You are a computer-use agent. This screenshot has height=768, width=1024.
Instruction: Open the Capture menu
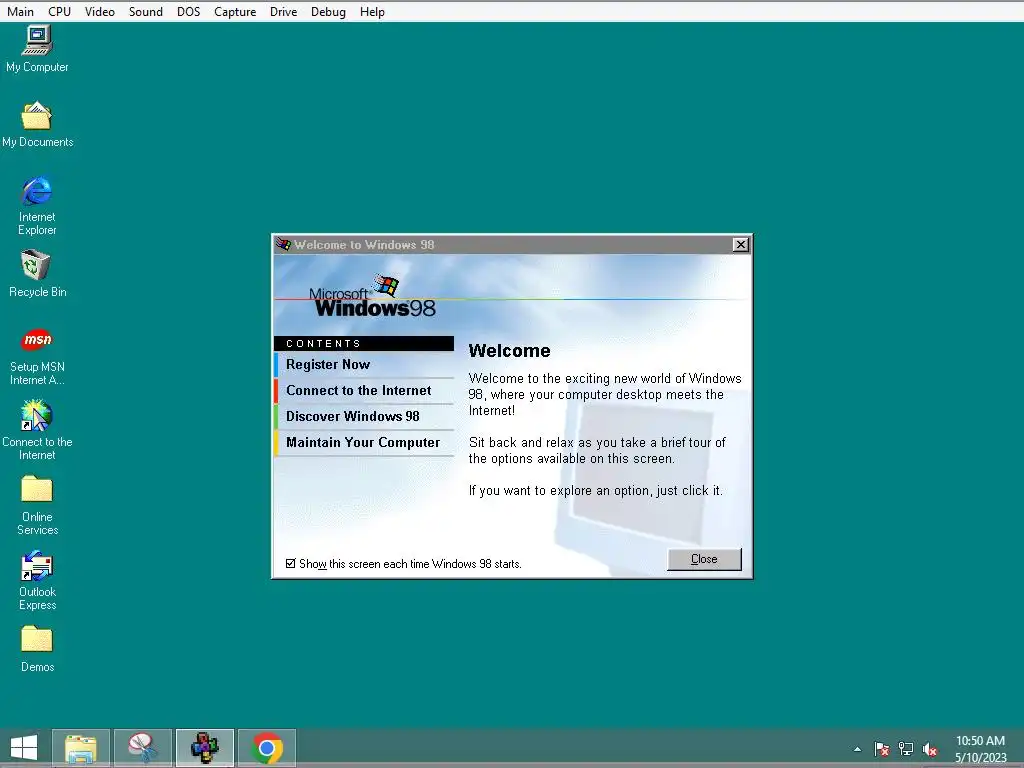tap(235, 12)
